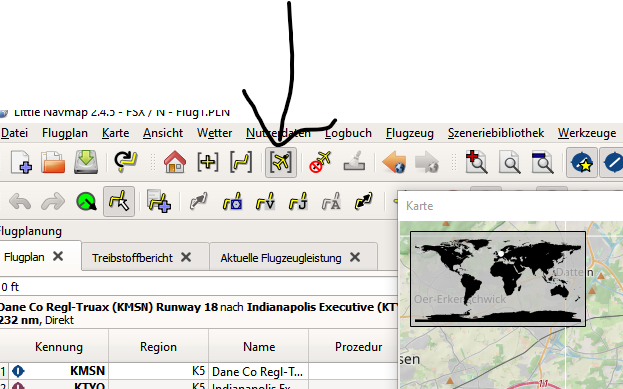623x389 pixels.
Task: Go back in map position history
Action: [x=394, y=162]
